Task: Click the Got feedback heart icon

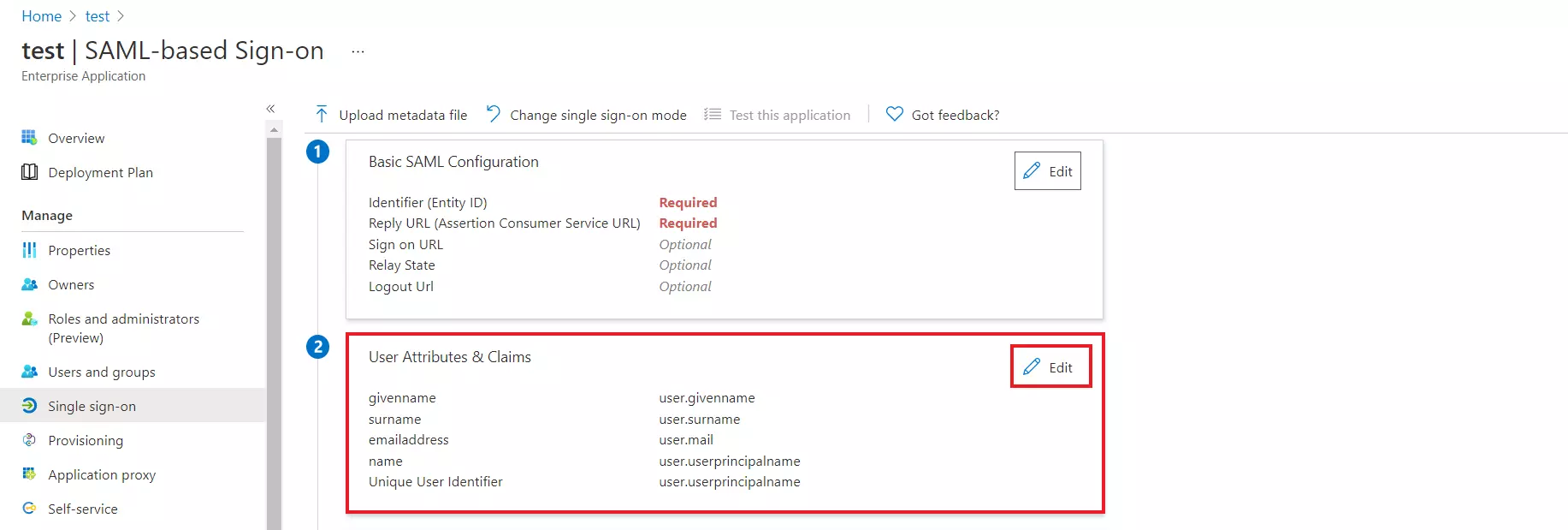Action: click(x=894, y=114)
